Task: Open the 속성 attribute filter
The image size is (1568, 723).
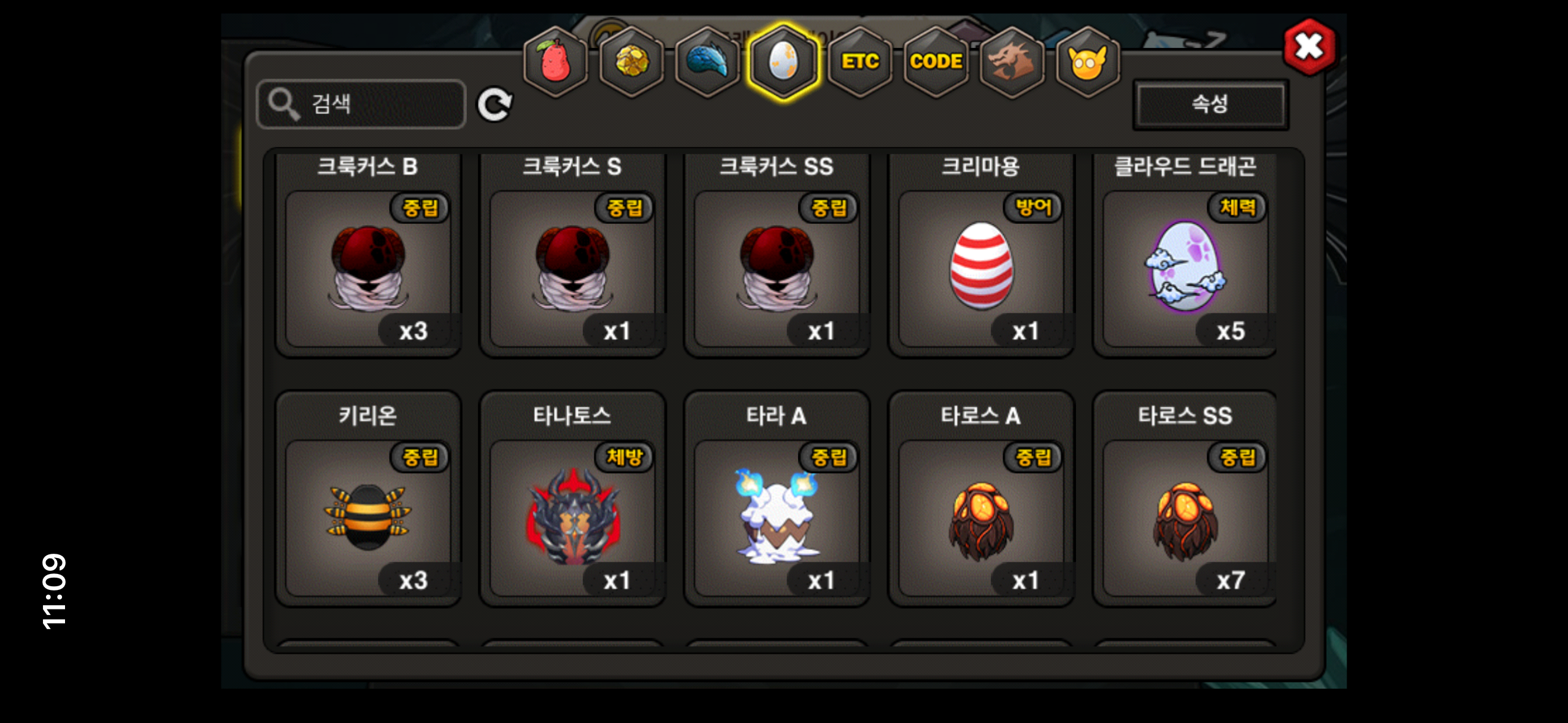Action: [x=1210, y=104]
